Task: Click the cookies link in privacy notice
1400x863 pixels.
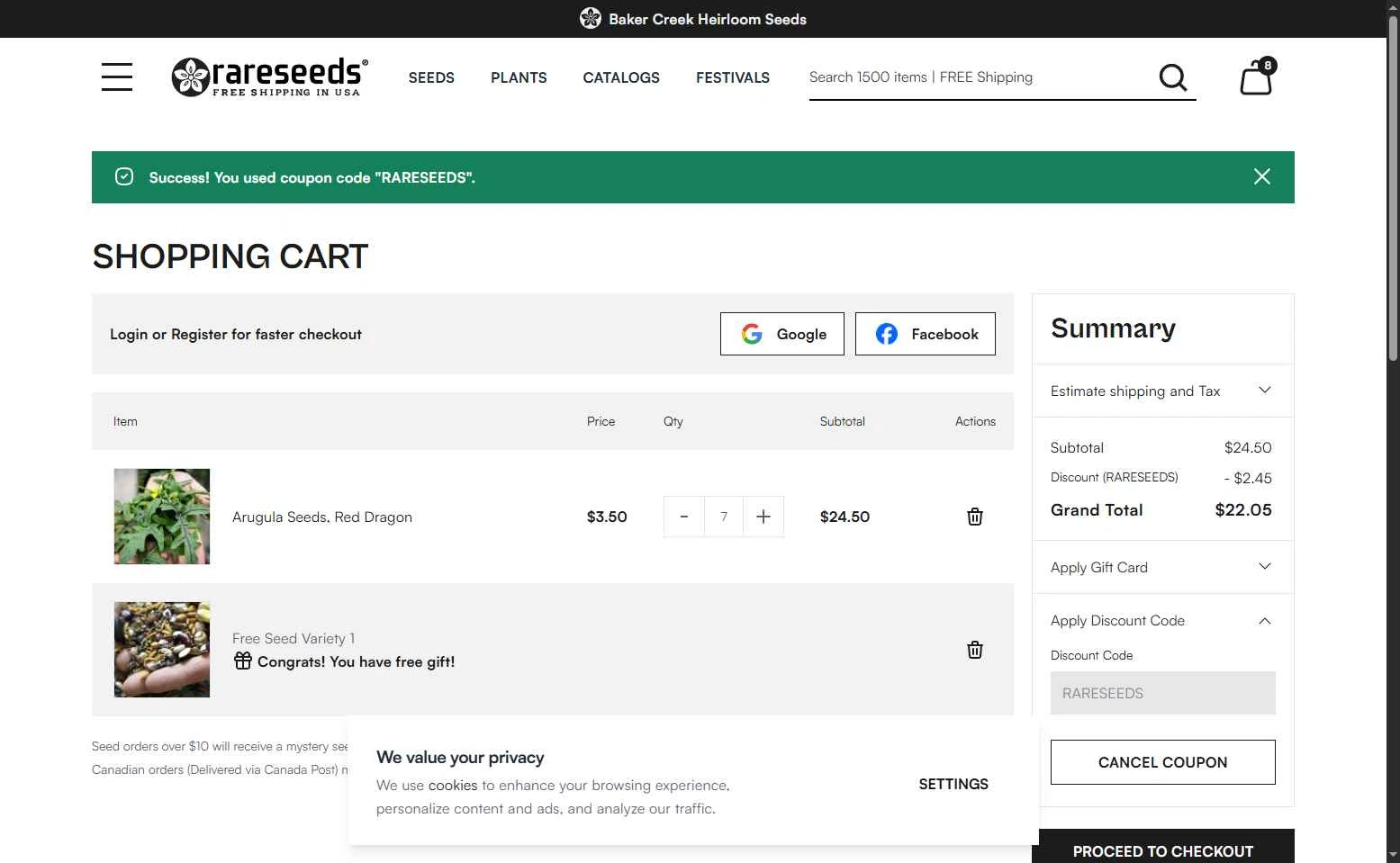Action: point(453,785)
